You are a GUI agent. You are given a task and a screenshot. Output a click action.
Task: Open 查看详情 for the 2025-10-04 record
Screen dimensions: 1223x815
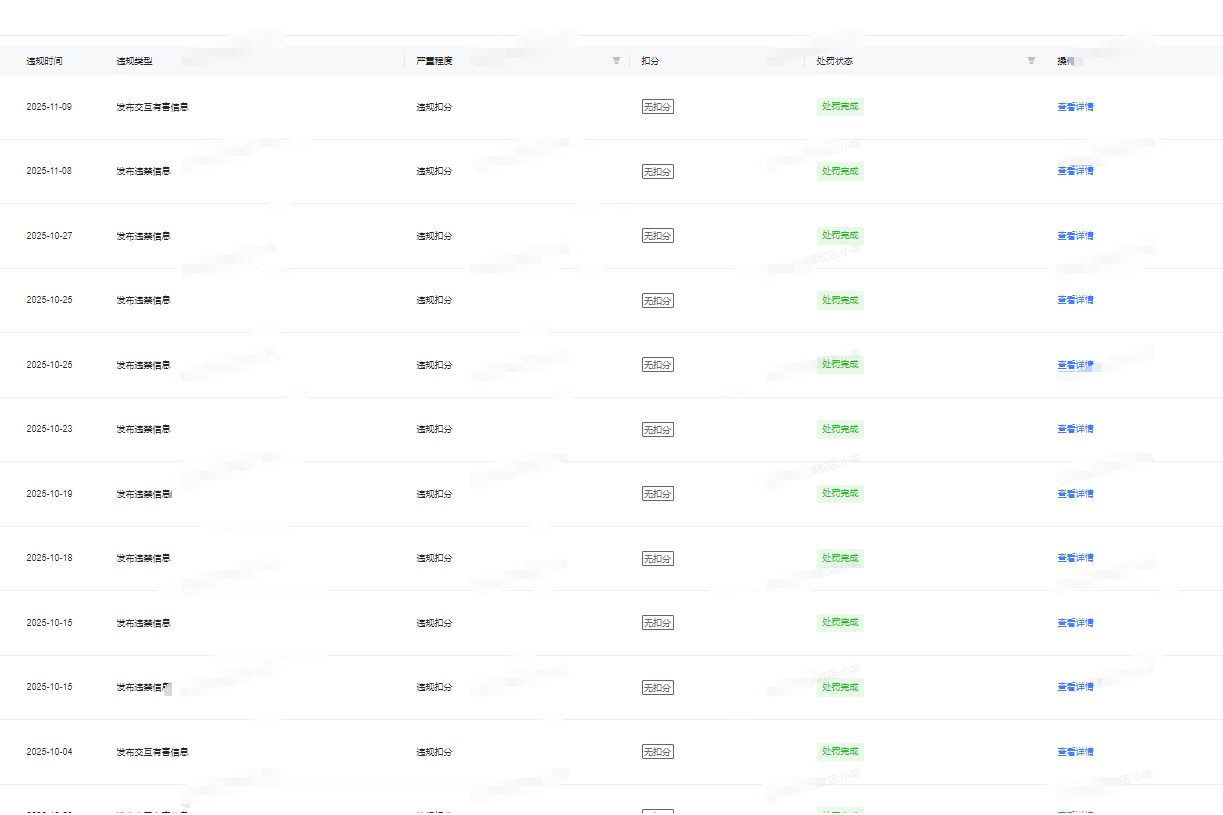pyautogui.click(x=1075, y=752)
